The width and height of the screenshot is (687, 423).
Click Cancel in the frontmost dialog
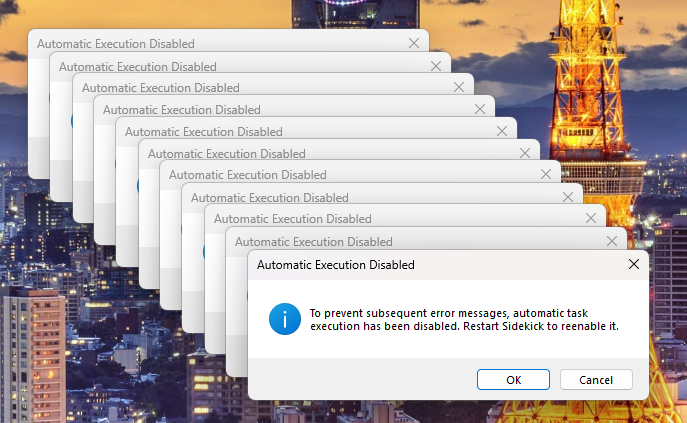coord(596,380)
